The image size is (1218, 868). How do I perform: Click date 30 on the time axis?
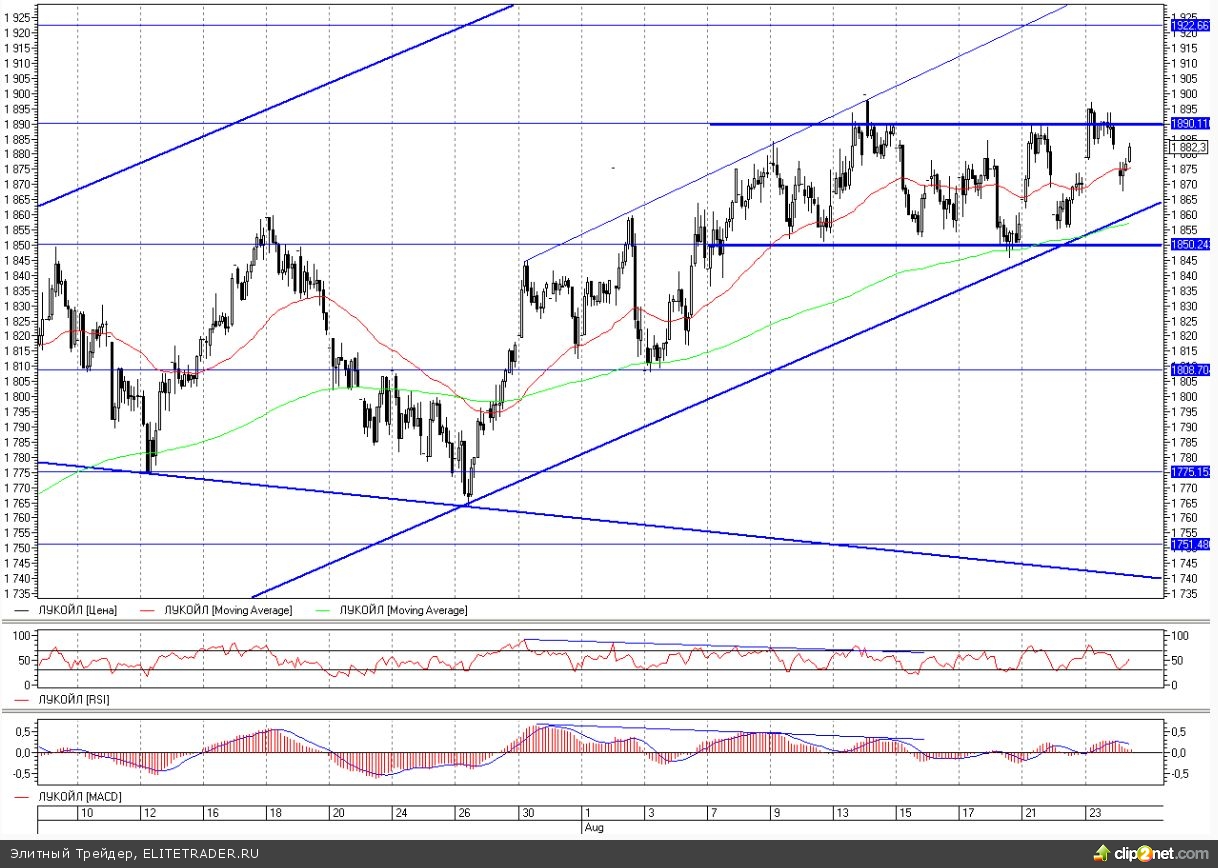(527, 814)
